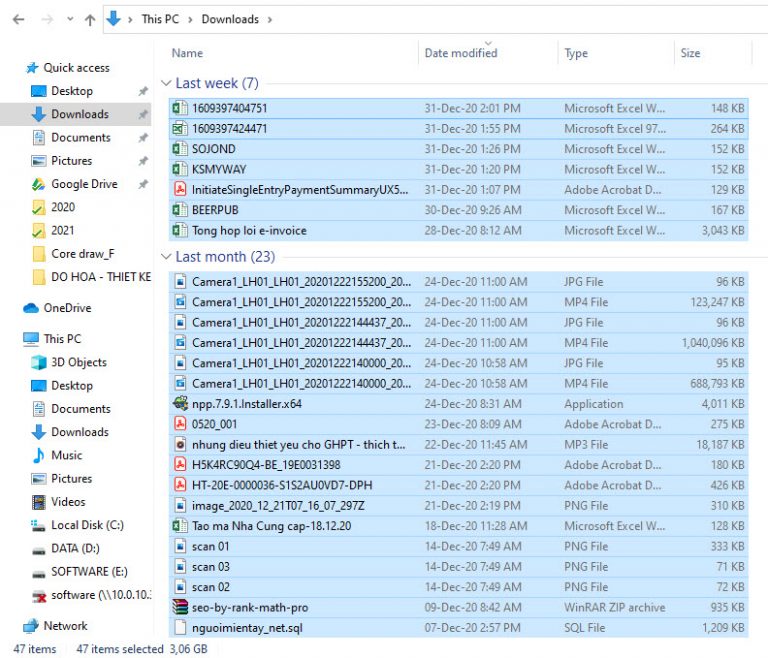Screen dimensions: 768x658
Task: Collapse the Last month group
Action: pos(166,256)
